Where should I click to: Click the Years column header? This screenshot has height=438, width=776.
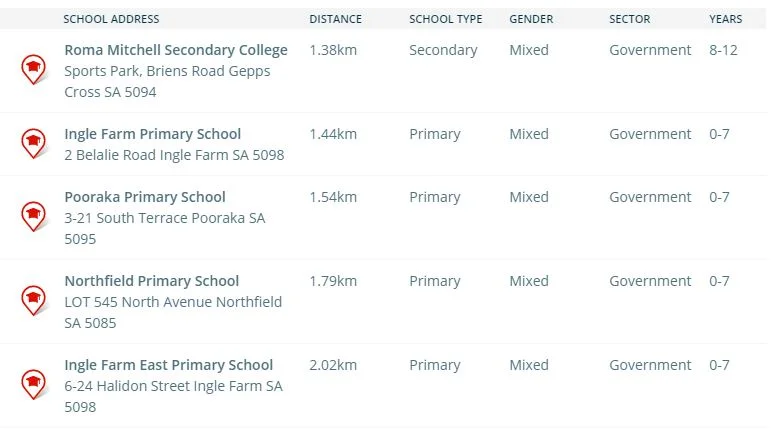pos(726,19)
